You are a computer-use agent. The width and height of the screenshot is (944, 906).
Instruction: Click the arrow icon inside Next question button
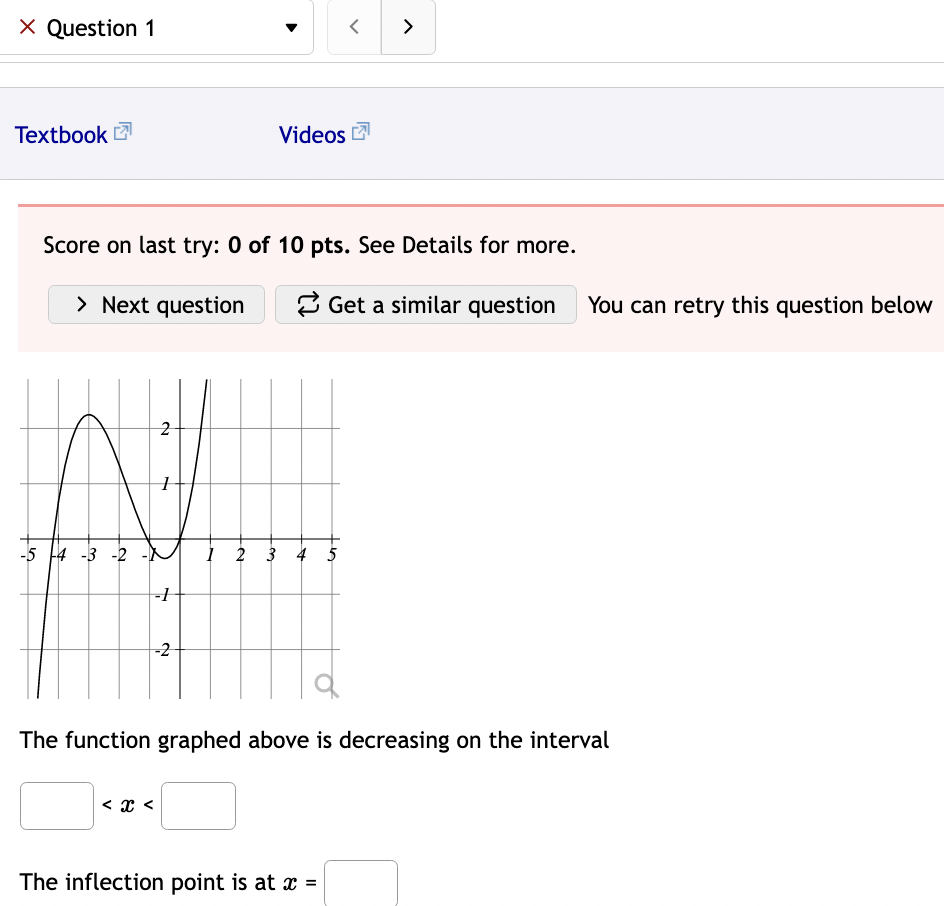coord(81,305)
